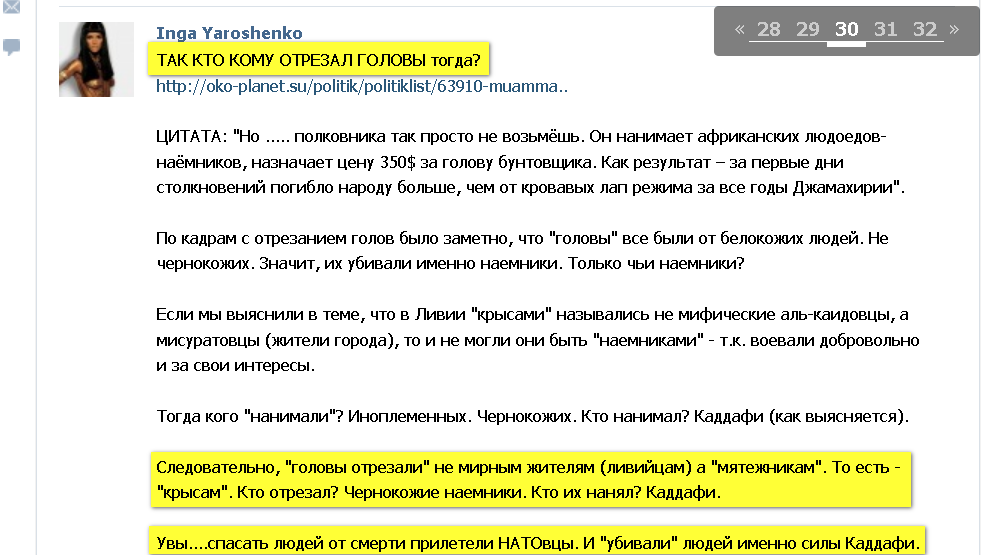Open the envelope messages icon

click(11, 7)
